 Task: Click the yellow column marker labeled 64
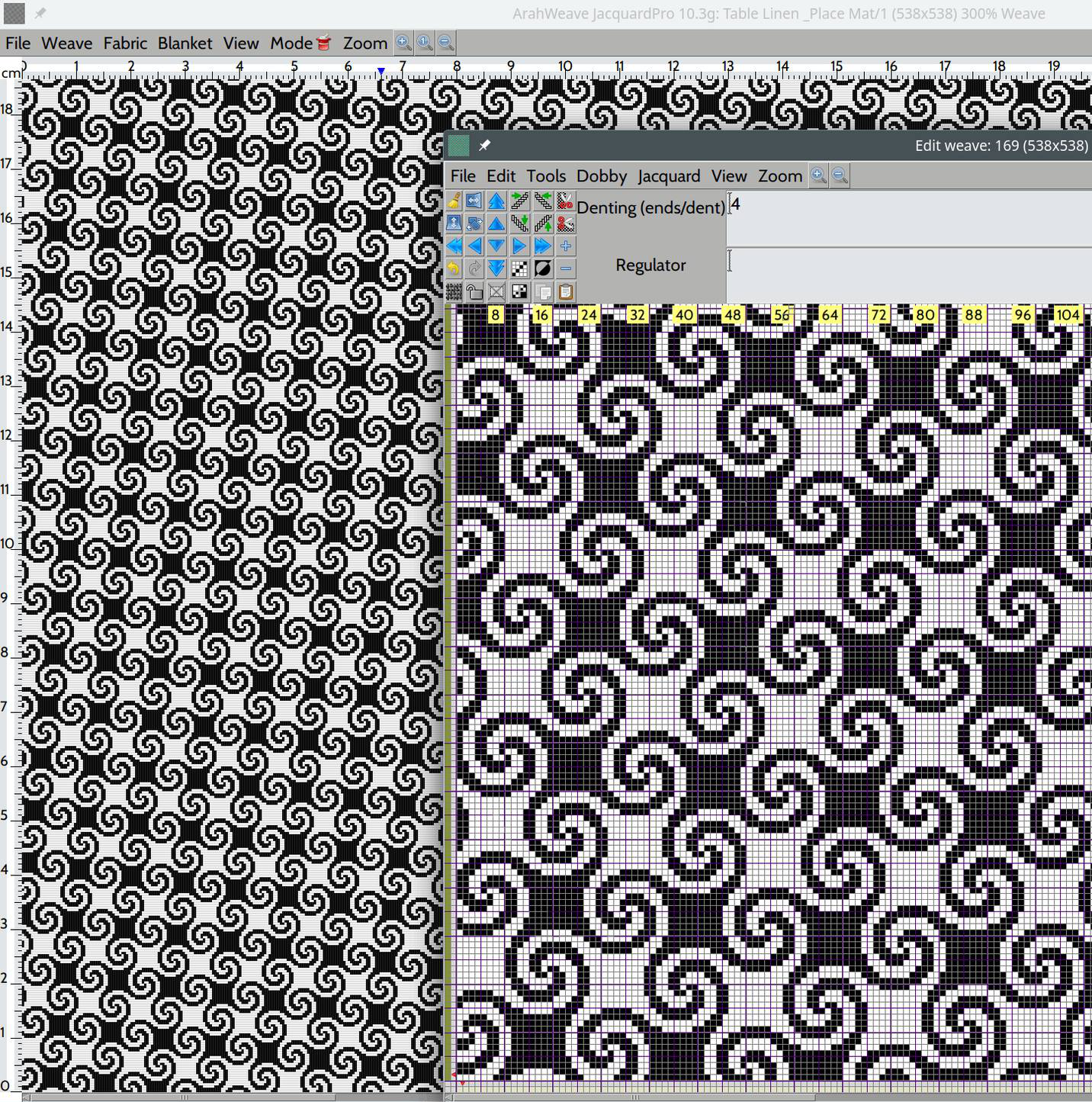pos(830,314)
